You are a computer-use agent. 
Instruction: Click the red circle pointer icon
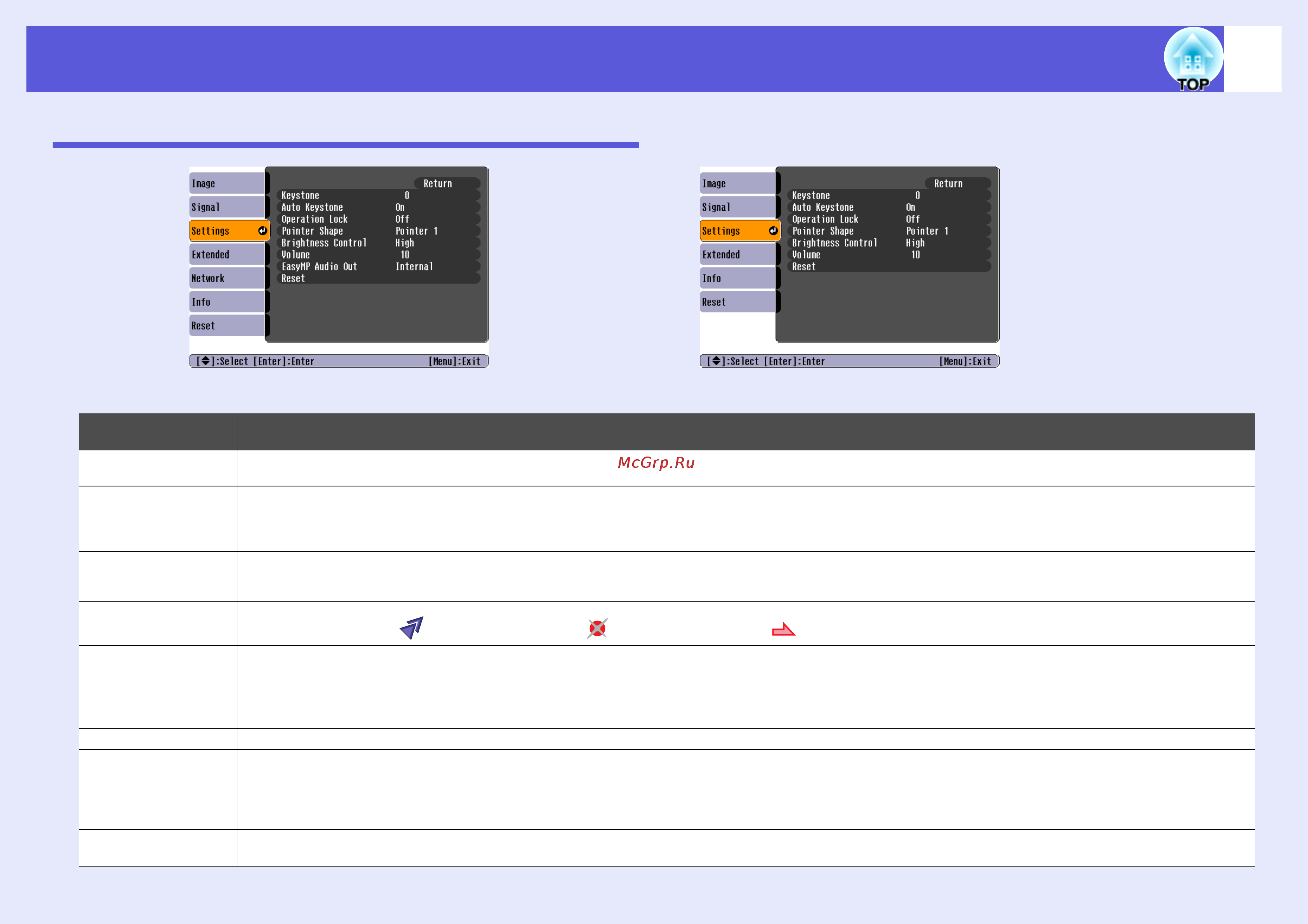coord(597,628)
